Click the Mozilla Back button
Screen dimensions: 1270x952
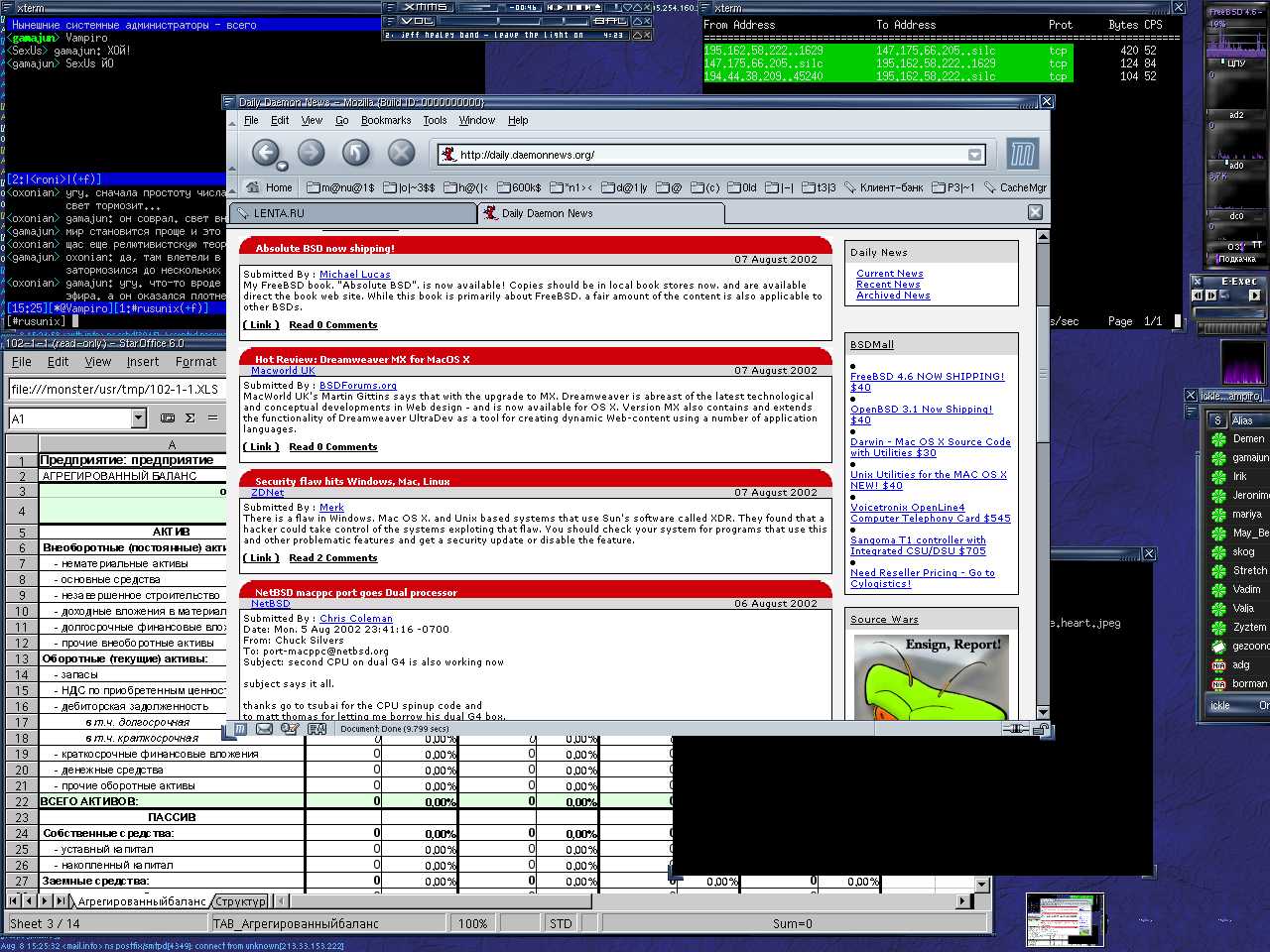(x=265, y=153)
